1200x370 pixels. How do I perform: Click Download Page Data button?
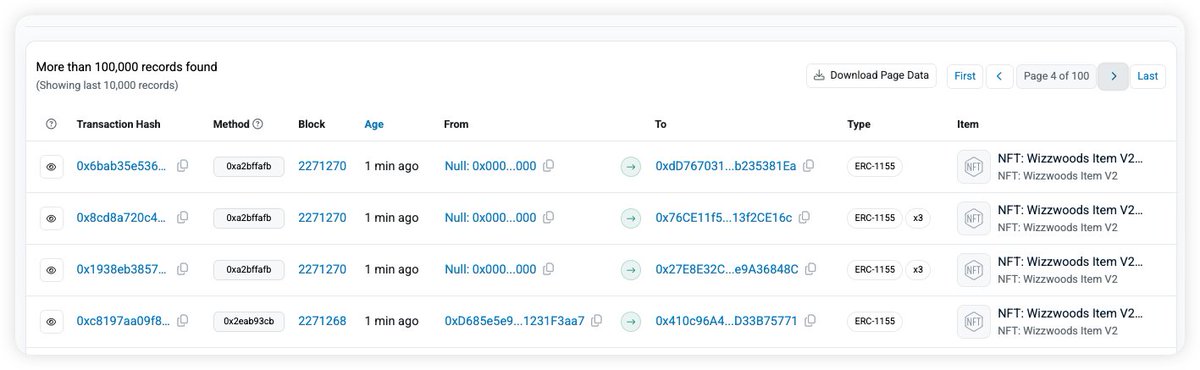click(x=871, y=76)
